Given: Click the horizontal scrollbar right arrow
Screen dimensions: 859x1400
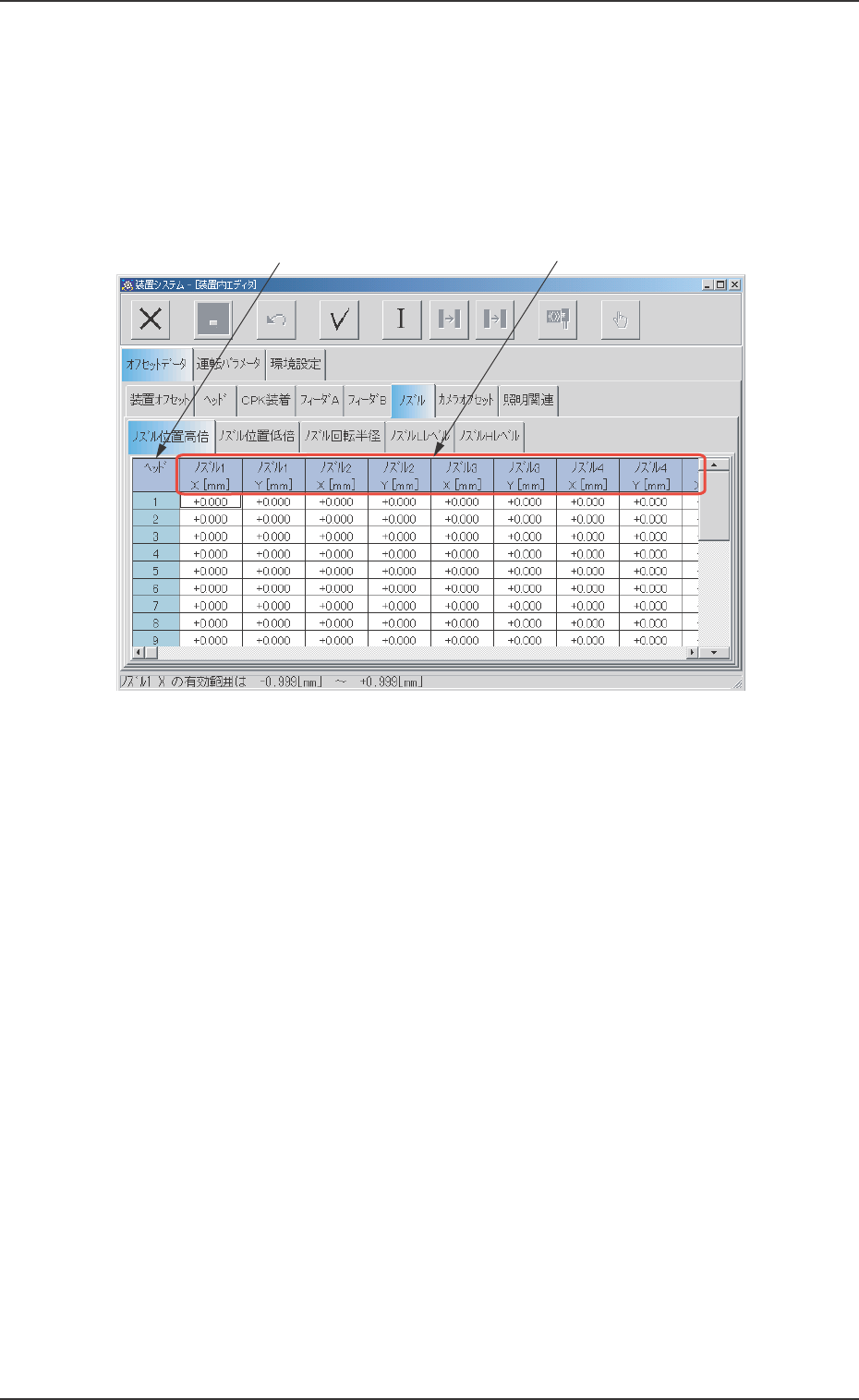Looking at the screenshot, I should click(x=692, y=652).
